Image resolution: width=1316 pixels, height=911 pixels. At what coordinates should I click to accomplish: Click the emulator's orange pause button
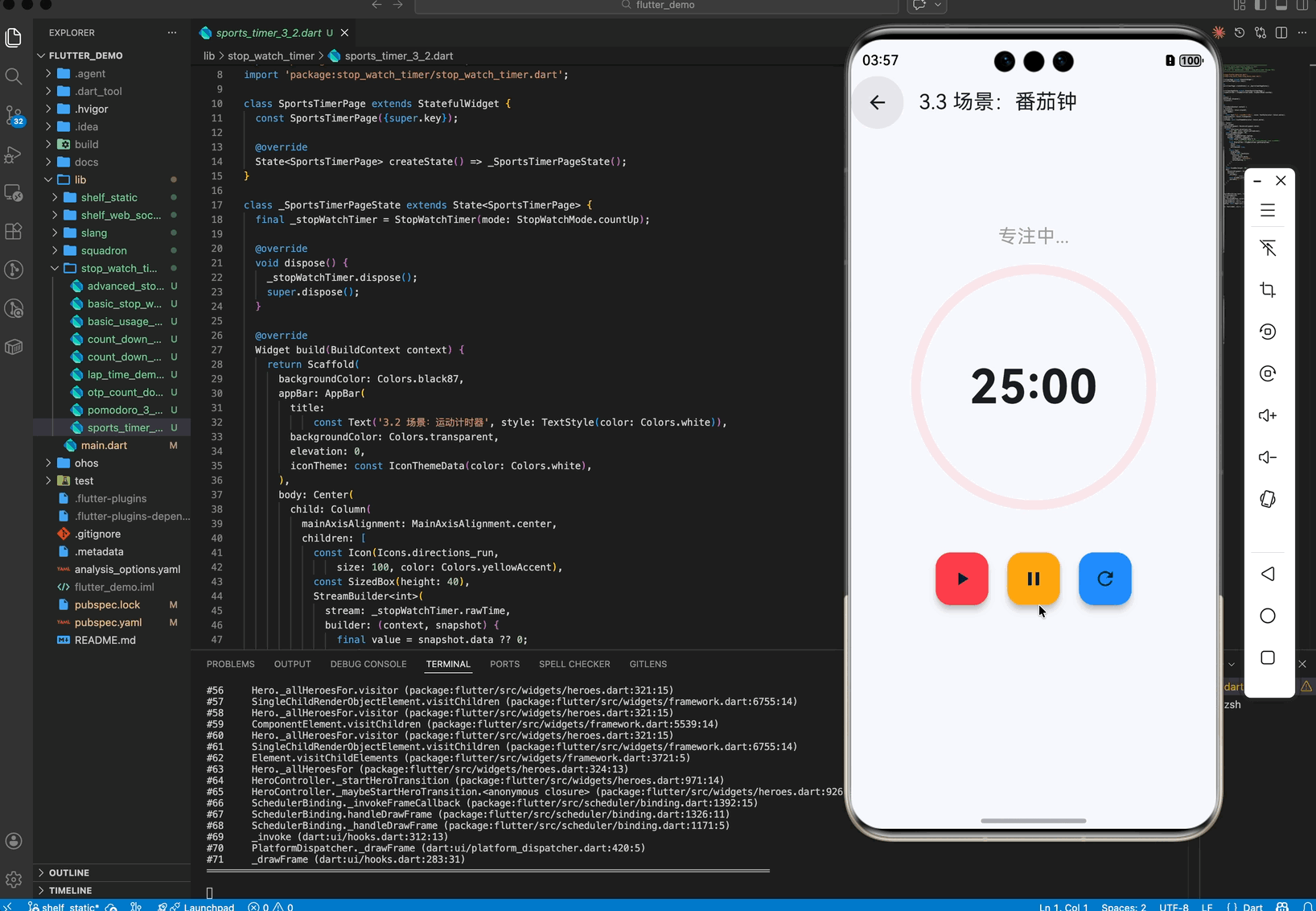(x=1034, y=579)
